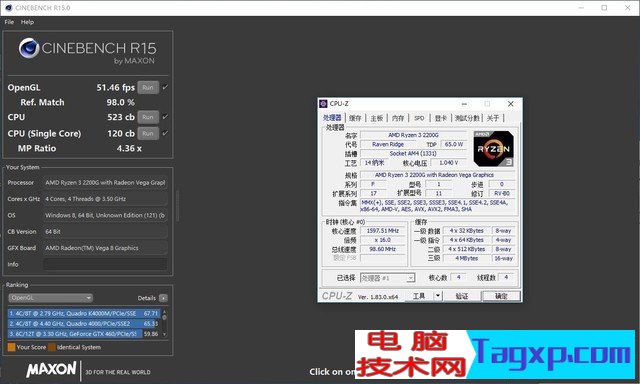This screenshot has width=640, height=384.
Task: Click the ranking list scrollbar
Action: pos(164,323)
